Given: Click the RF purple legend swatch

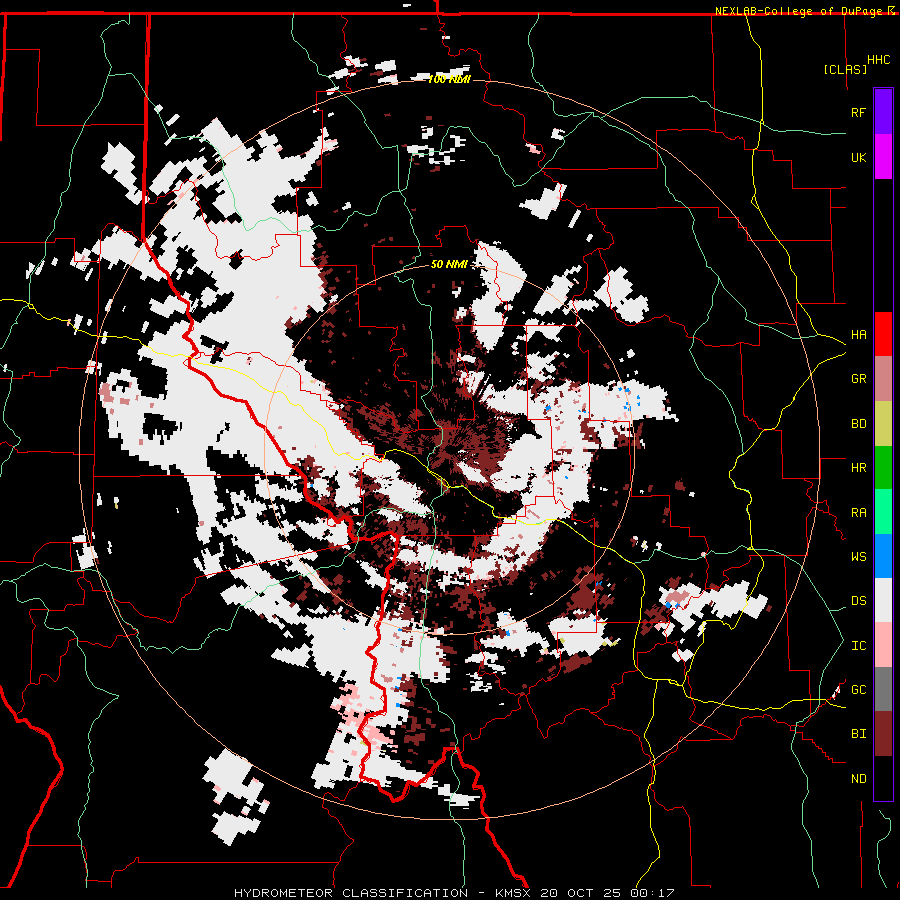Looking at the screenshot, I should pos(883,112).
